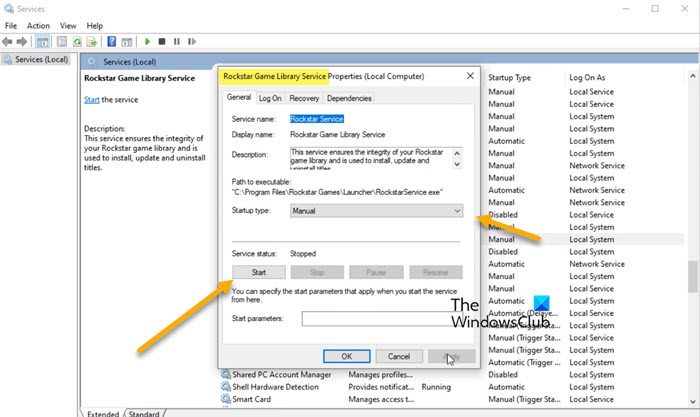Toggle the Show/Hide Action Pane toolbar icon
The width and height of the screenshot is (700, 417).
(127, 42)
